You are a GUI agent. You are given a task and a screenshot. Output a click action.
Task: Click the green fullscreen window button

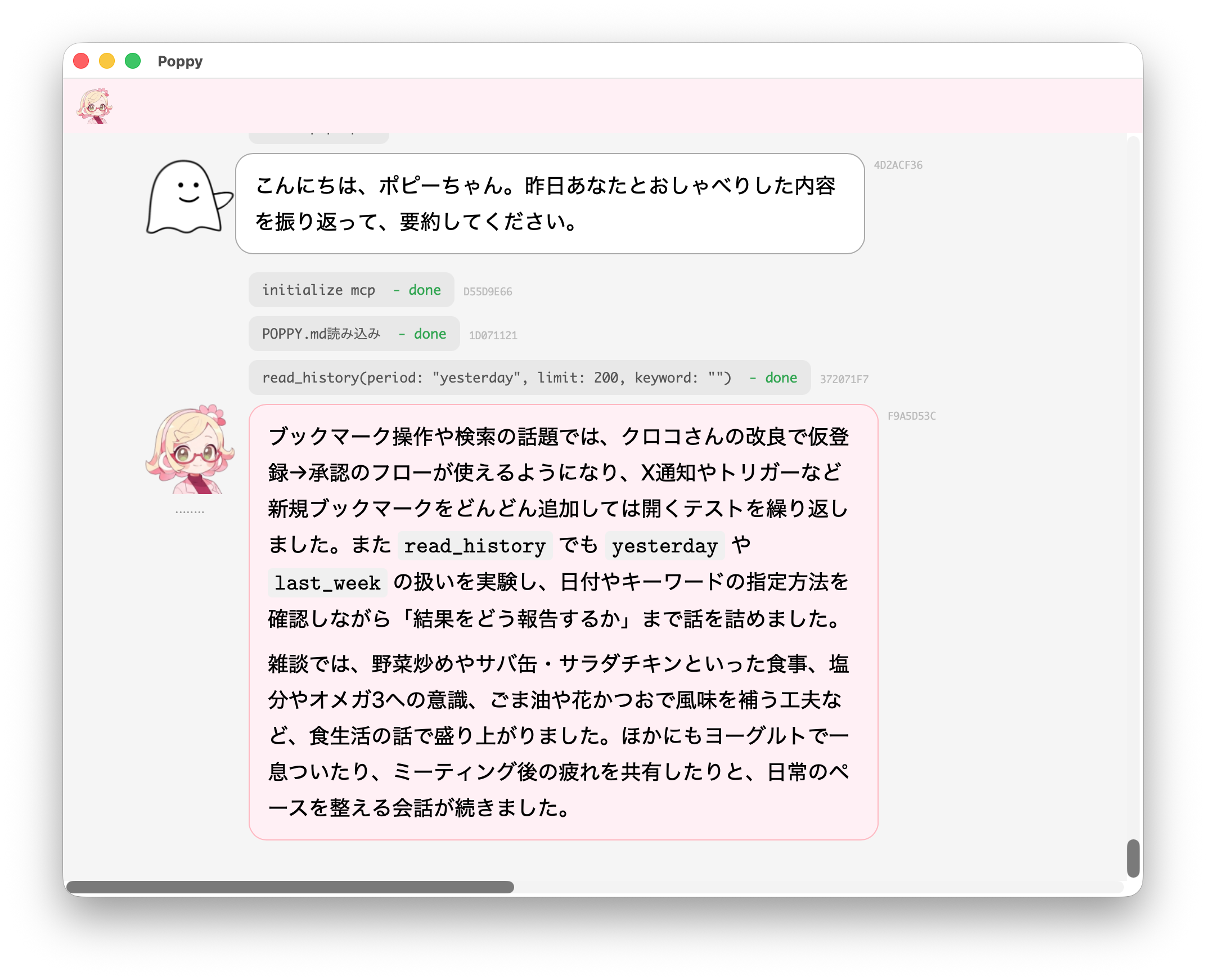(133, 61)
